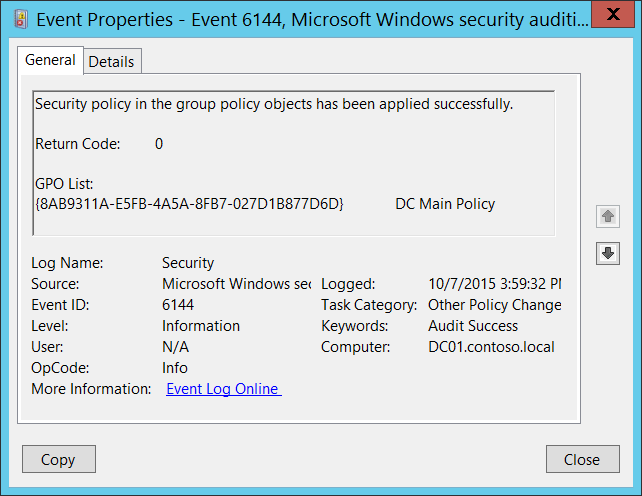Screen dimensions: 642x496
Task: Click the Level value 'Information'
Action: [x=201, y=326]
